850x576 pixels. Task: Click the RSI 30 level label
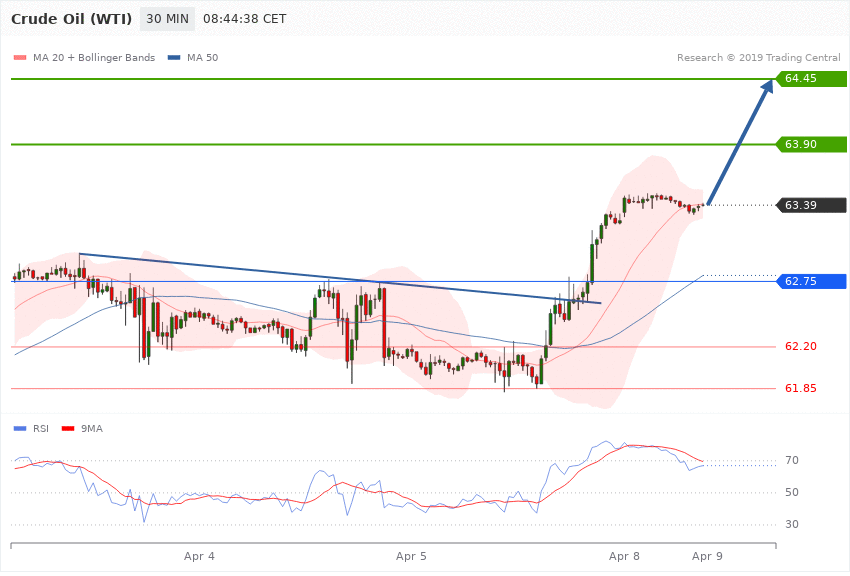[792, 524]
